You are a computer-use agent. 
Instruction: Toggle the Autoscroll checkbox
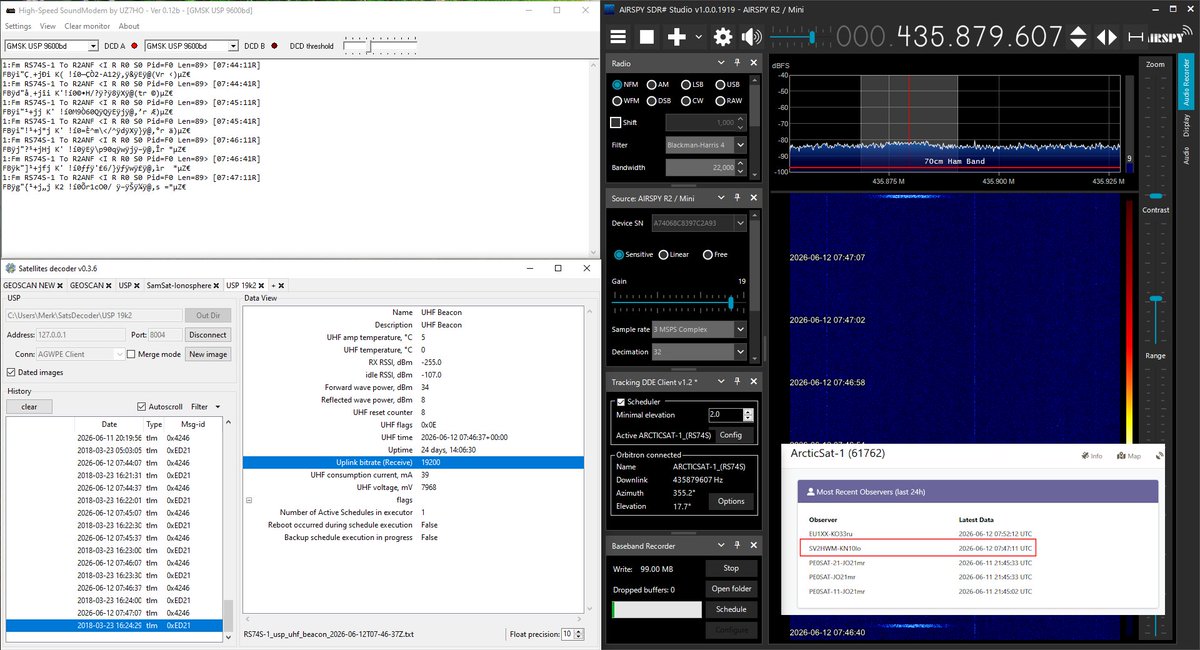click(x=141, y=407)
